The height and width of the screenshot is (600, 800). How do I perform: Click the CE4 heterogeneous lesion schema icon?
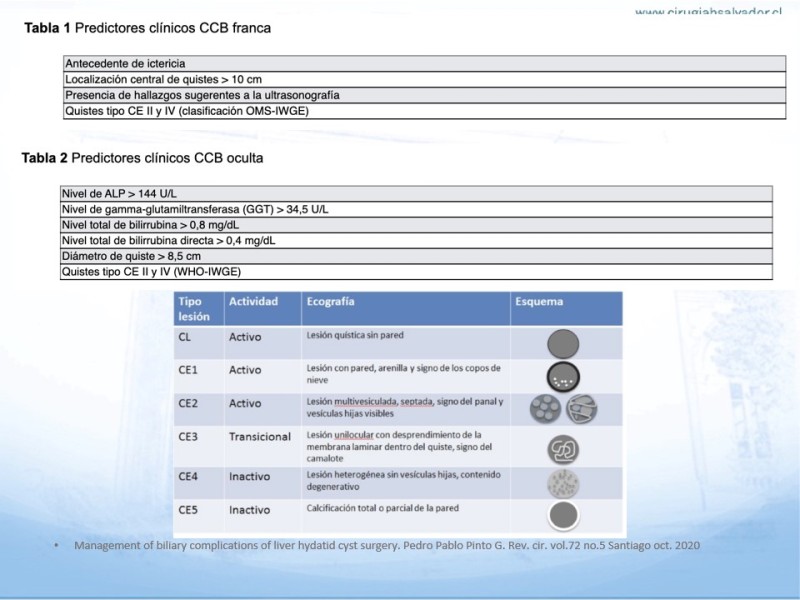coord(563,484)
